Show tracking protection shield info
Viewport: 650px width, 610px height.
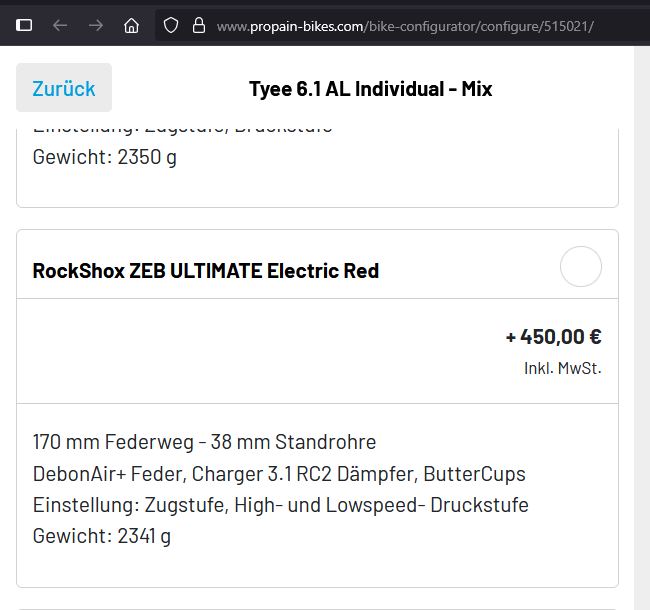[x=171, y=25]
